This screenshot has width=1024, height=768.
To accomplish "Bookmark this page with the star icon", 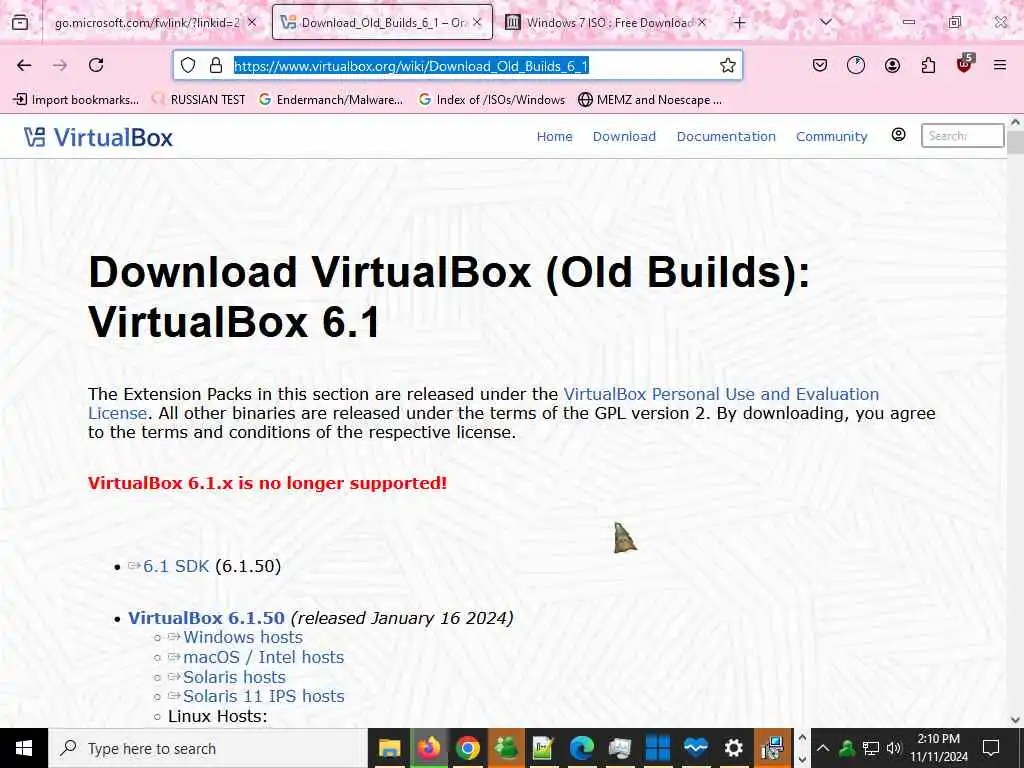I will tap(728, 65).
